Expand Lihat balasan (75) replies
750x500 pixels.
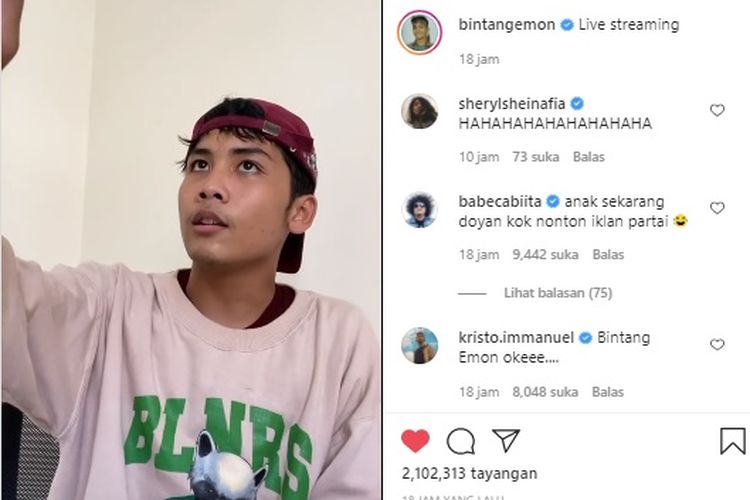(558, 293)
